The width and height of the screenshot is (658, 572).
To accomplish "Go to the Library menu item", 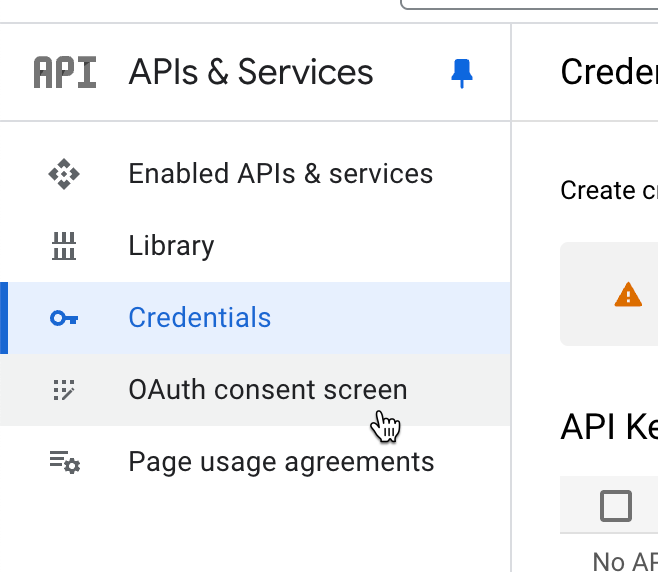I will (x=171, y=246).
